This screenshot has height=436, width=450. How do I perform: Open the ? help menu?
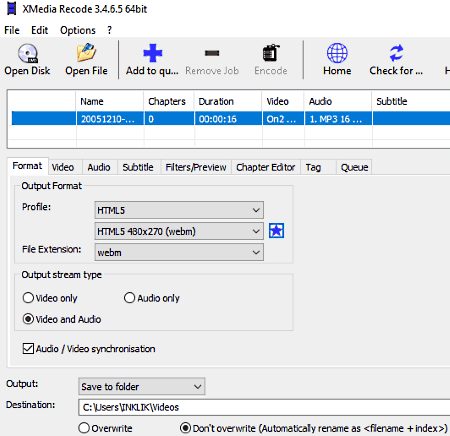[x=109, y=30]
